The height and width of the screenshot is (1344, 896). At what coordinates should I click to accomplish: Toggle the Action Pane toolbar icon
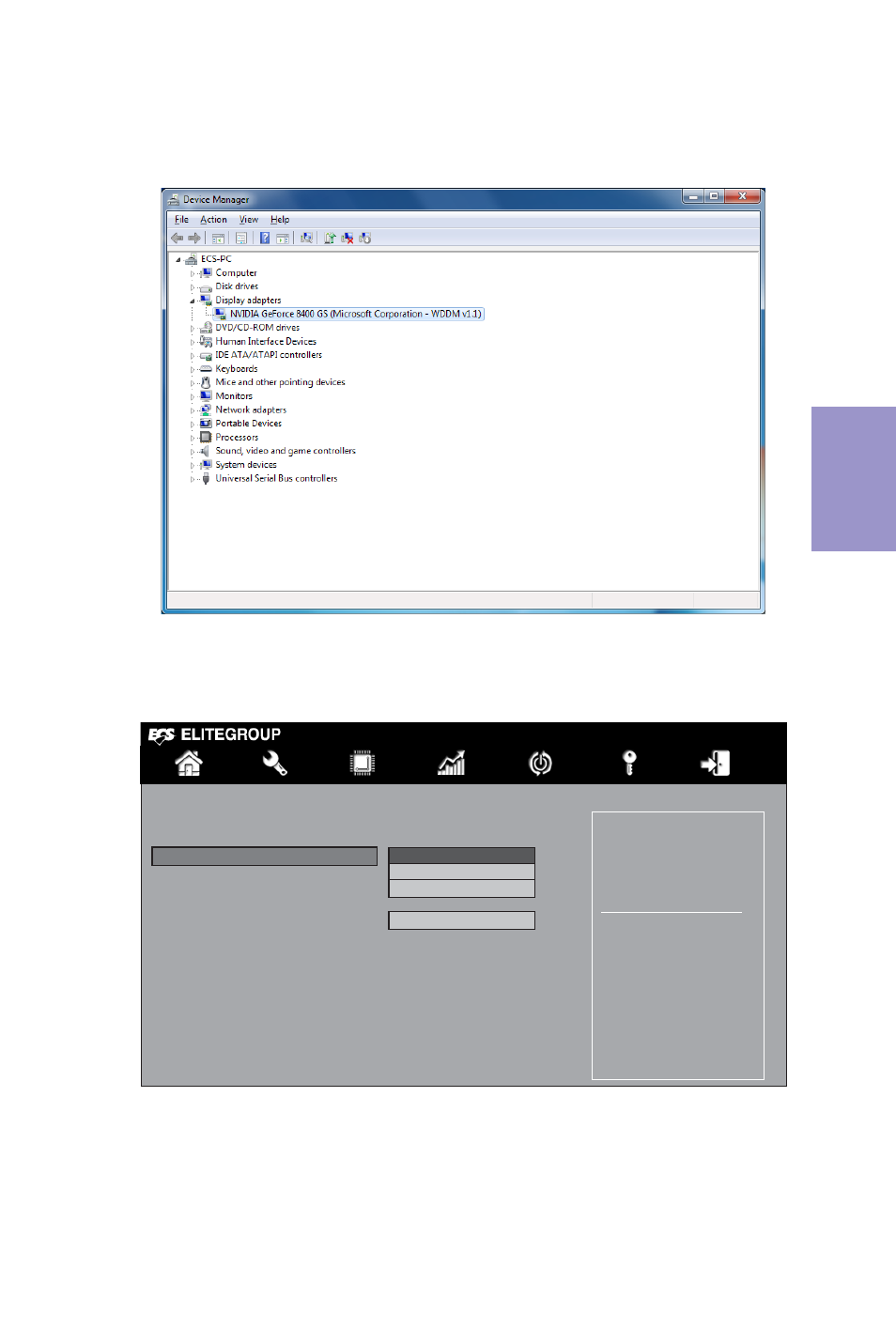pyautogui.click(x=283, y=239)
